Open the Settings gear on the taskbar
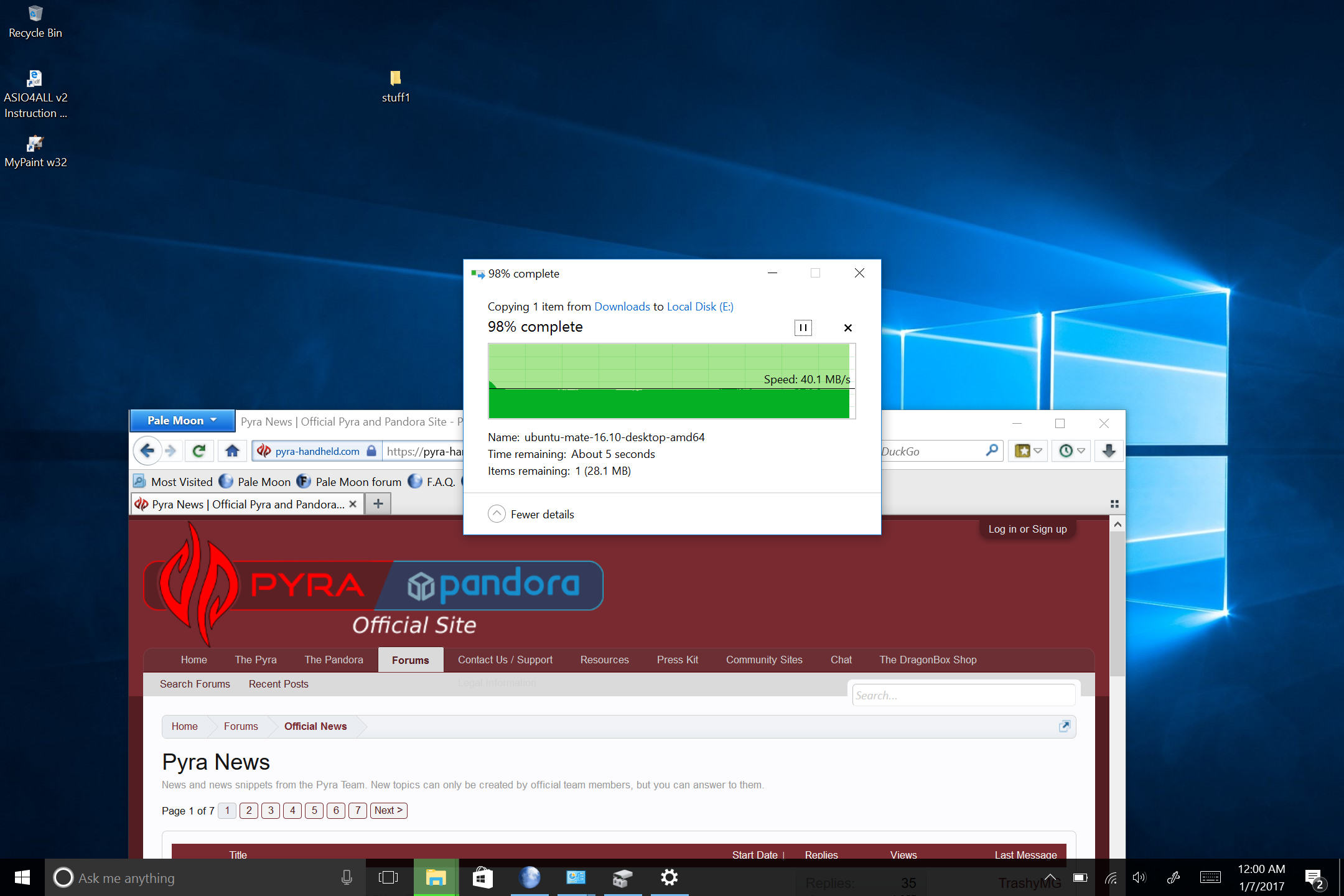The image size is (1344, 896). tap(669, 878)
